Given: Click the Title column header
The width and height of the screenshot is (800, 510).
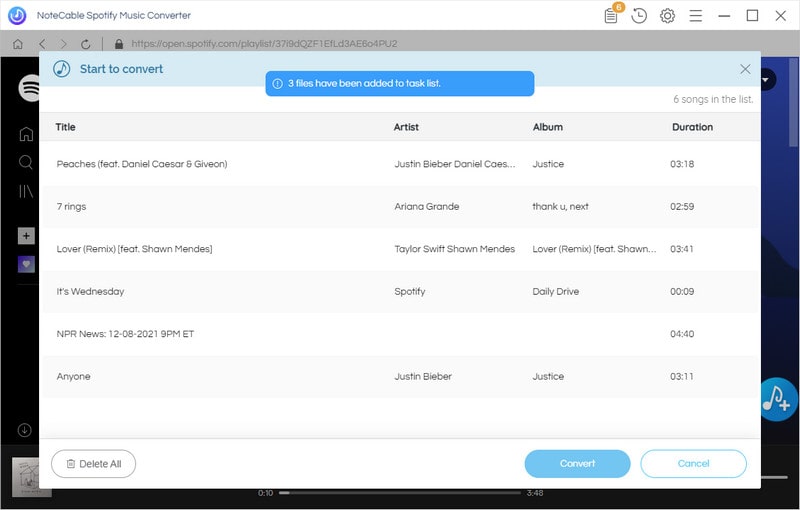Looking at the screenshot, I should click(x=65, y=127).
